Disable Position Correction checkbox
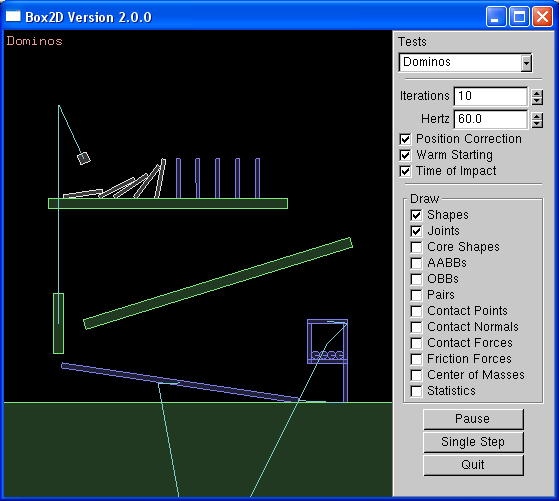559x501 pixels. (405, 139)
